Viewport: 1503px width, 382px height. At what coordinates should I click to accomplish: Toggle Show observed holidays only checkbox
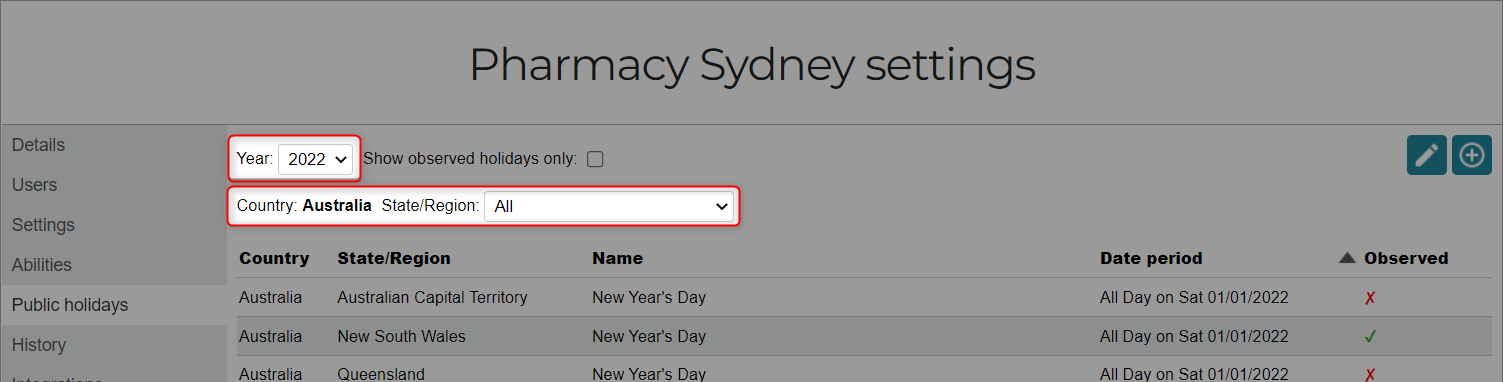click(x=595, y=159)
